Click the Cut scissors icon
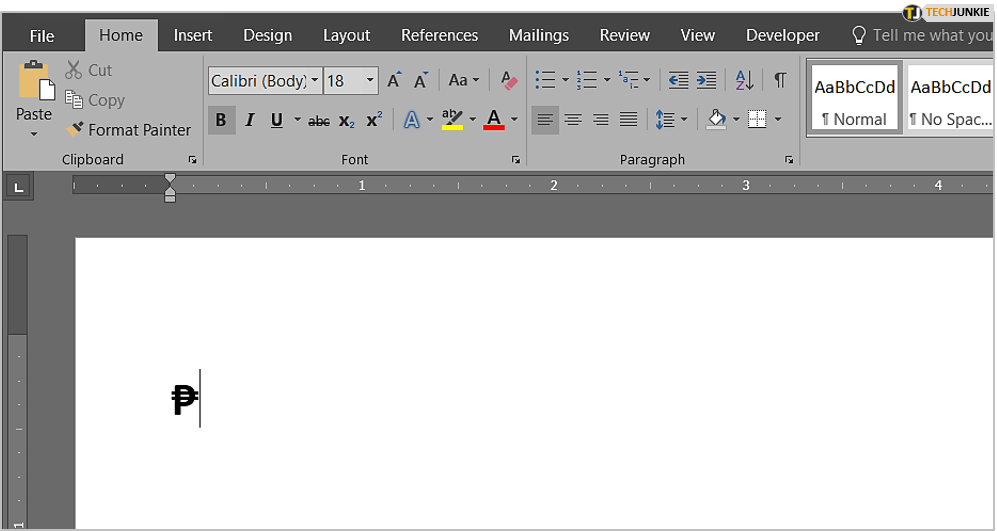 (x=74, y=70)
